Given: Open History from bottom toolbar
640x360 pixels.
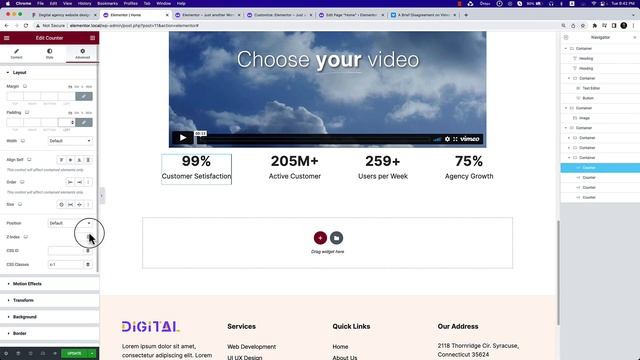Looking at the screenshot, I should (x=31, y=353).
